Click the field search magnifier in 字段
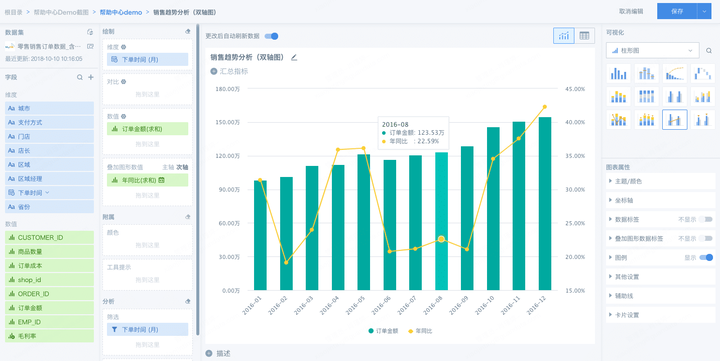Screen dimensions: 720x361 80,77
